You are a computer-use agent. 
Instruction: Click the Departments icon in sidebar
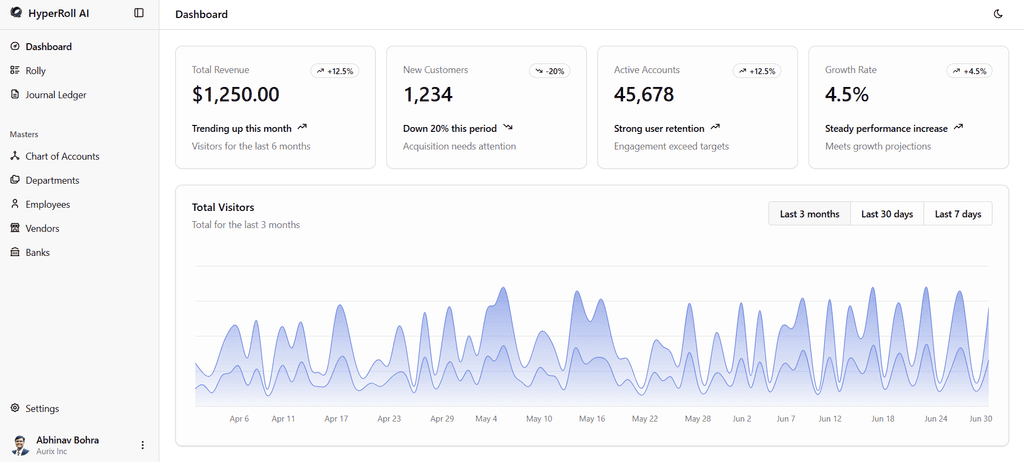(x=15, y=180)
